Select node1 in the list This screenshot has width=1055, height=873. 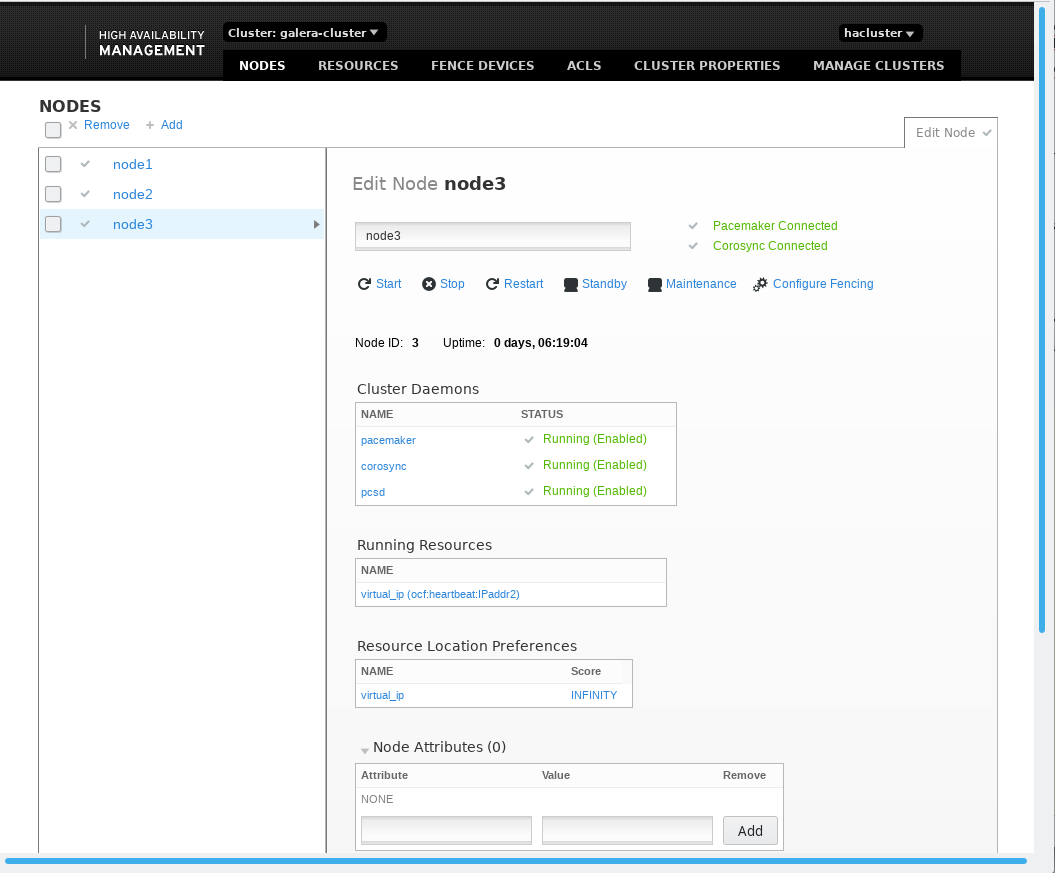pos(133,164)
